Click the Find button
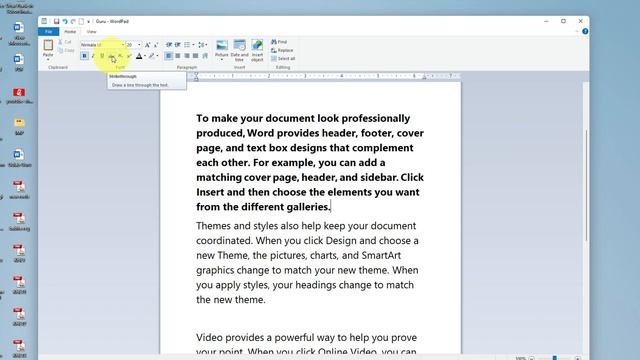The height and width of the screenshot is (360, 640). point(280,42)
